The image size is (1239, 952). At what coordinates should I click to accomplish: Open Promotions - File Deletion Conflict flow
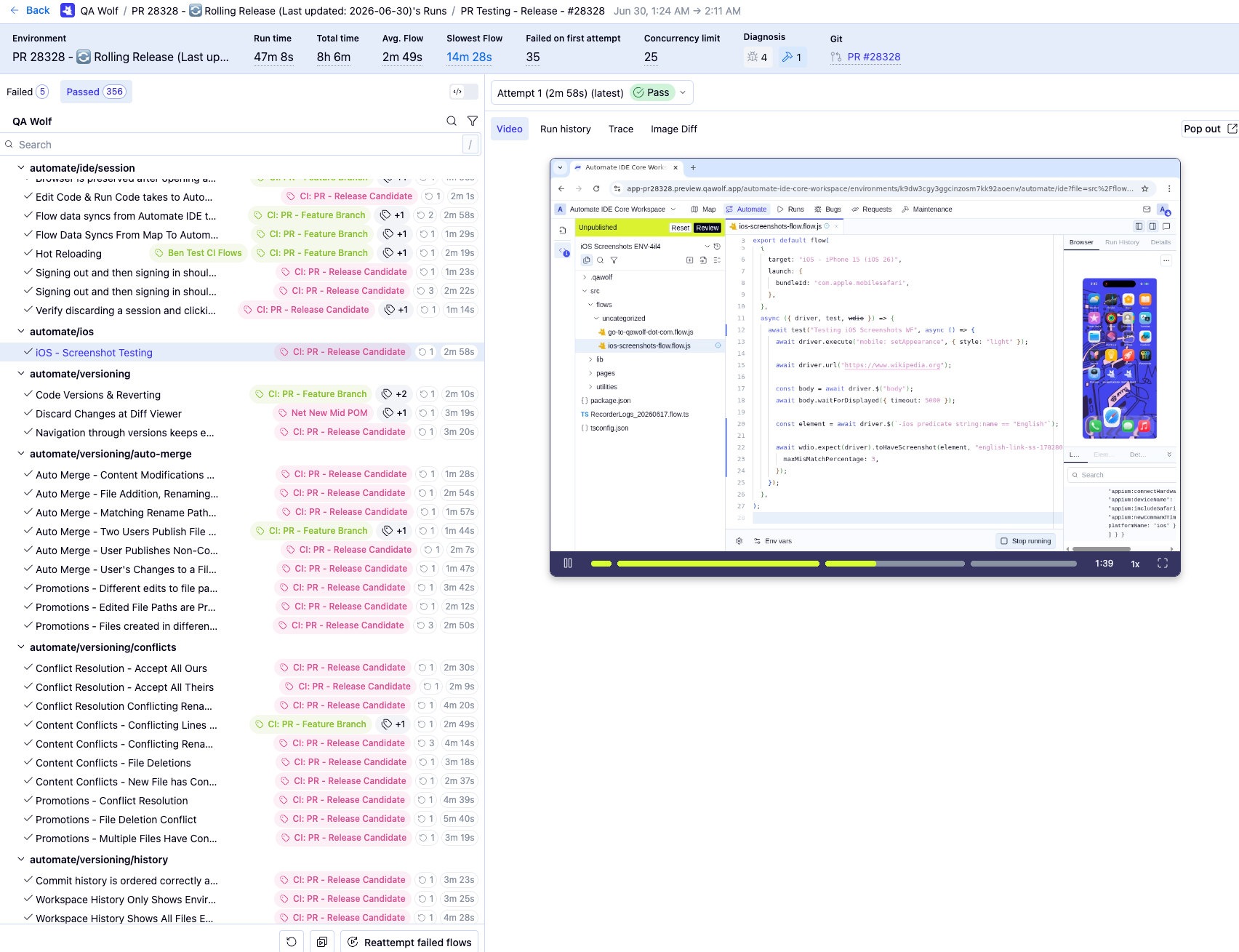116,820
